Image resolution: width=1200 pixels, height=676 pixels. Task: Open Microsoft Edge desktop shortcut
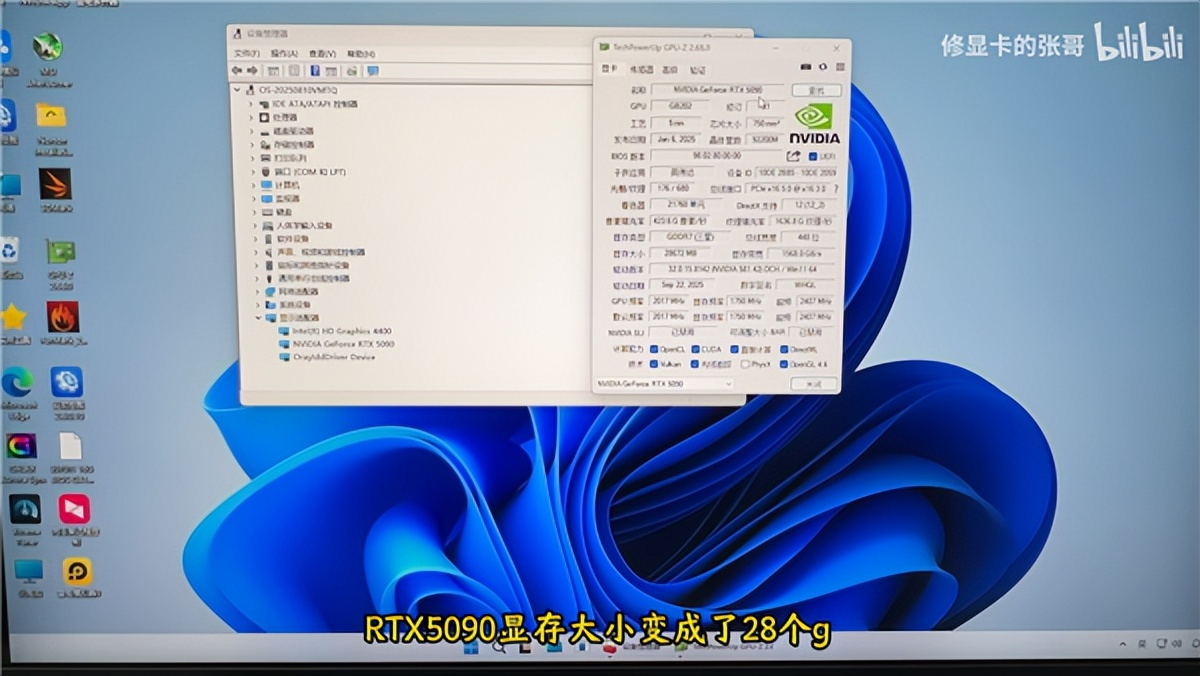point(17,382)
